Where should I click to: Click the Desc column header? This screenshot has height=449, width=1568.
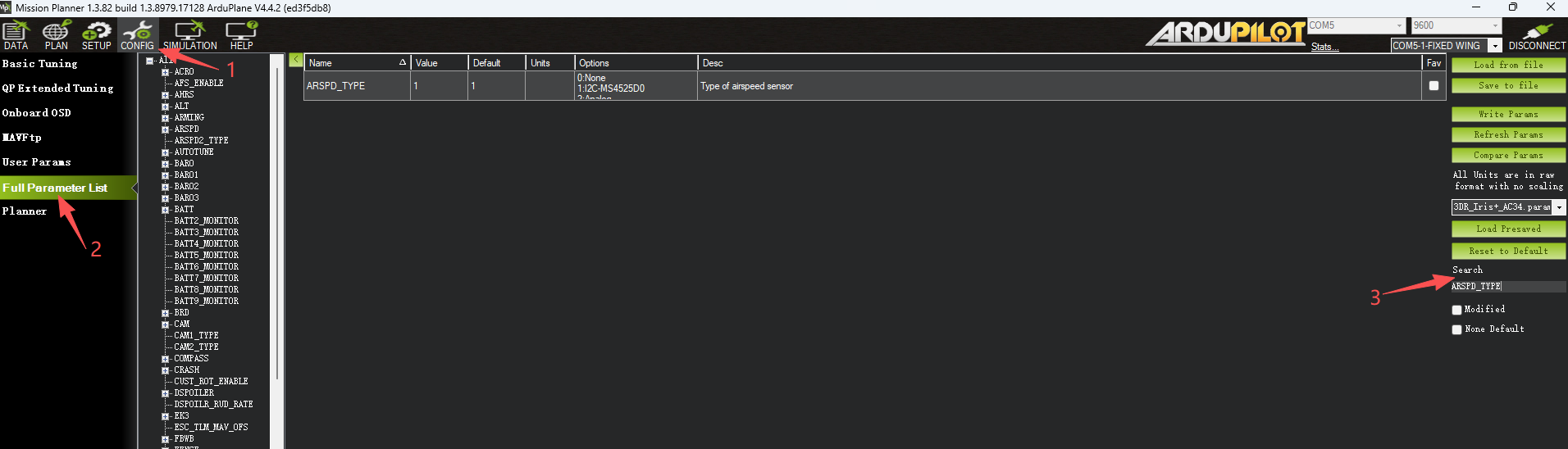pyautogui.click(x=1060, y=63)
